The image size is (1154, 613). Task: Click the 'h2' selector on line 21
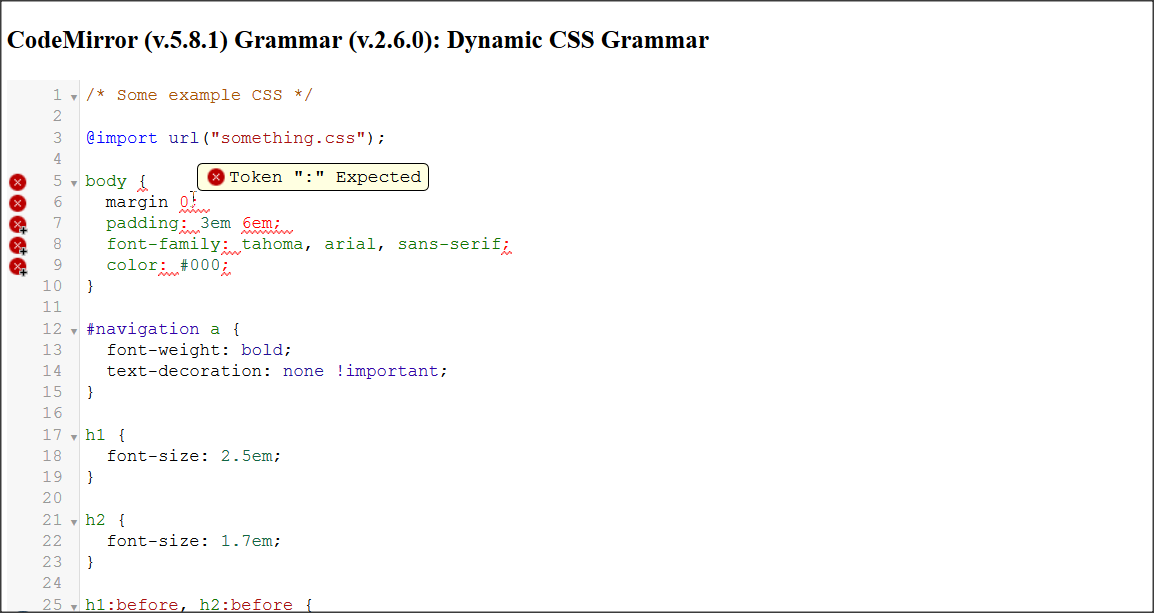(96, 520)
